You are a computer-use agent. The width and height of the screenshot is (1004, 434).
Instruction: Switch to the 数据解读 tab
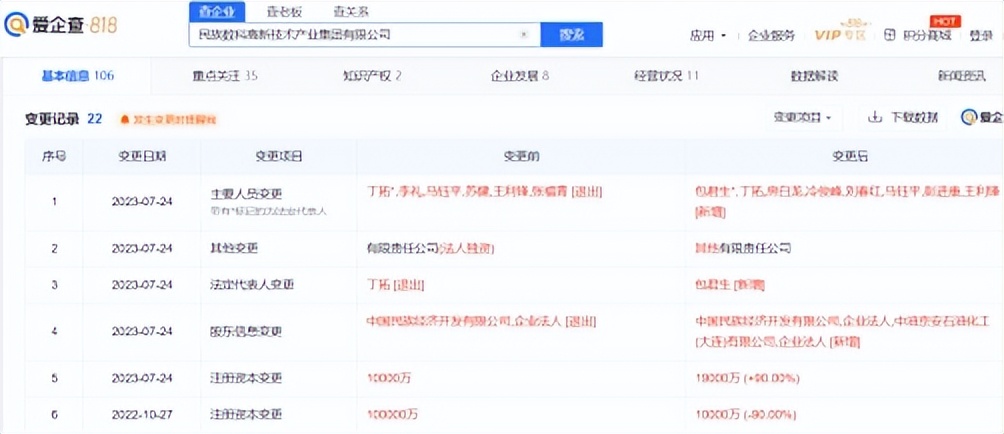pos(814,76)
